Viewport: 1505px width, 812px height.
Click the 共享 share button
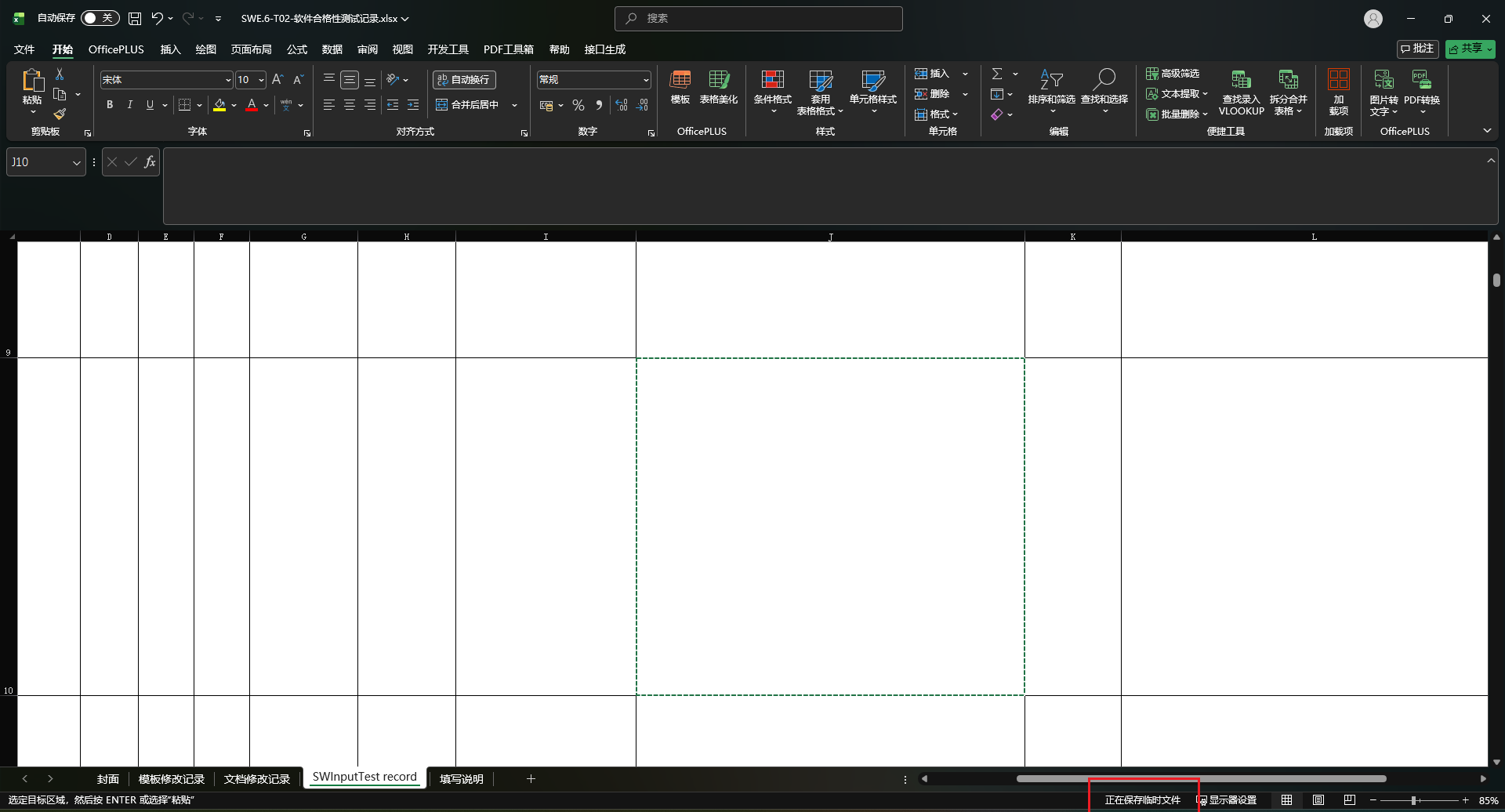tap(1471, 49)
